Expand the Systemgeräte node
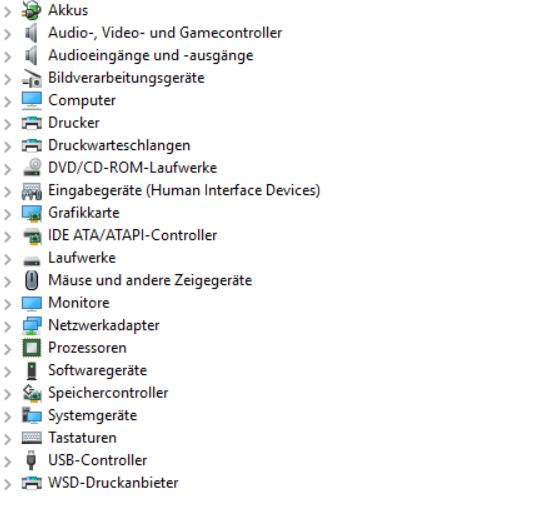 pos(8,417)
